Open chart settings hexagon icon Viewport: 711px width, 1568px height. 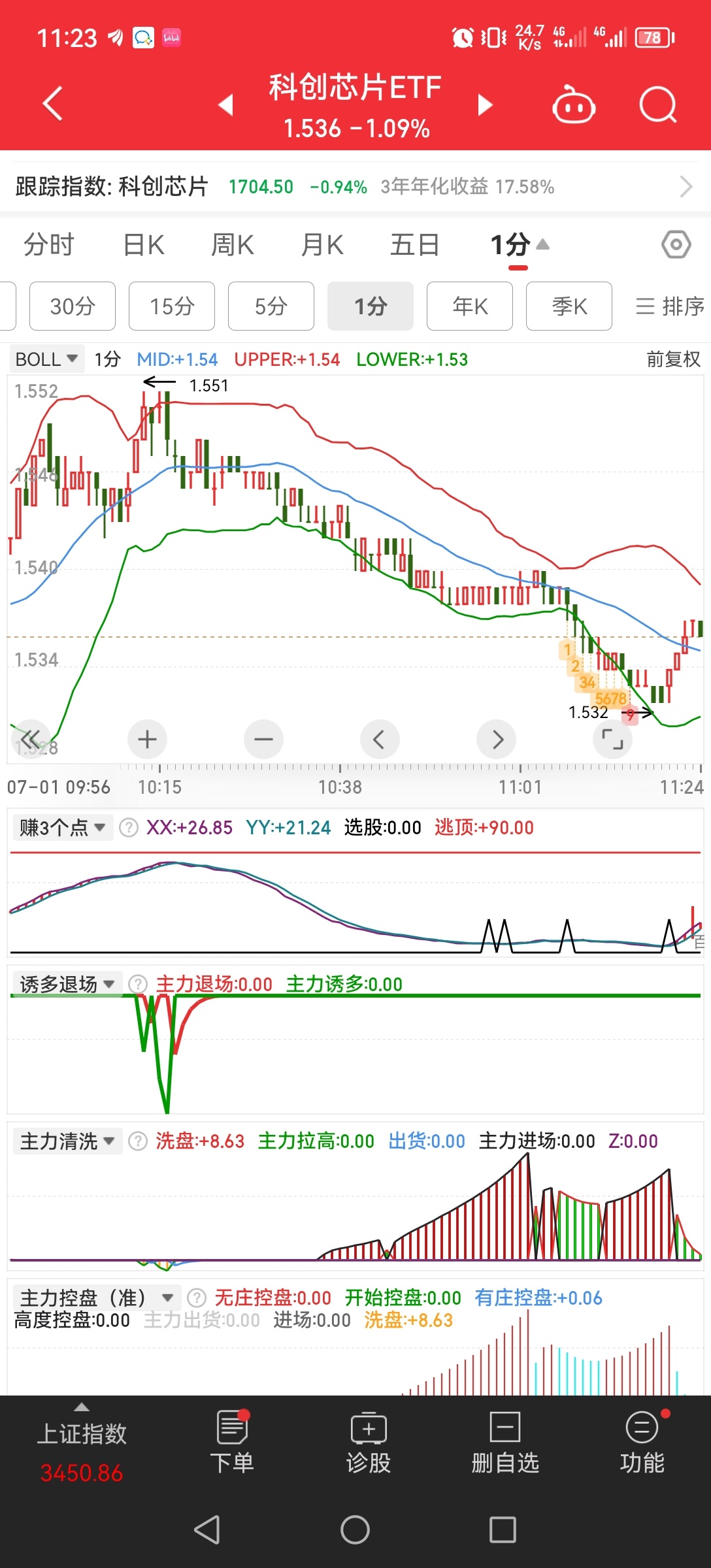676,246
